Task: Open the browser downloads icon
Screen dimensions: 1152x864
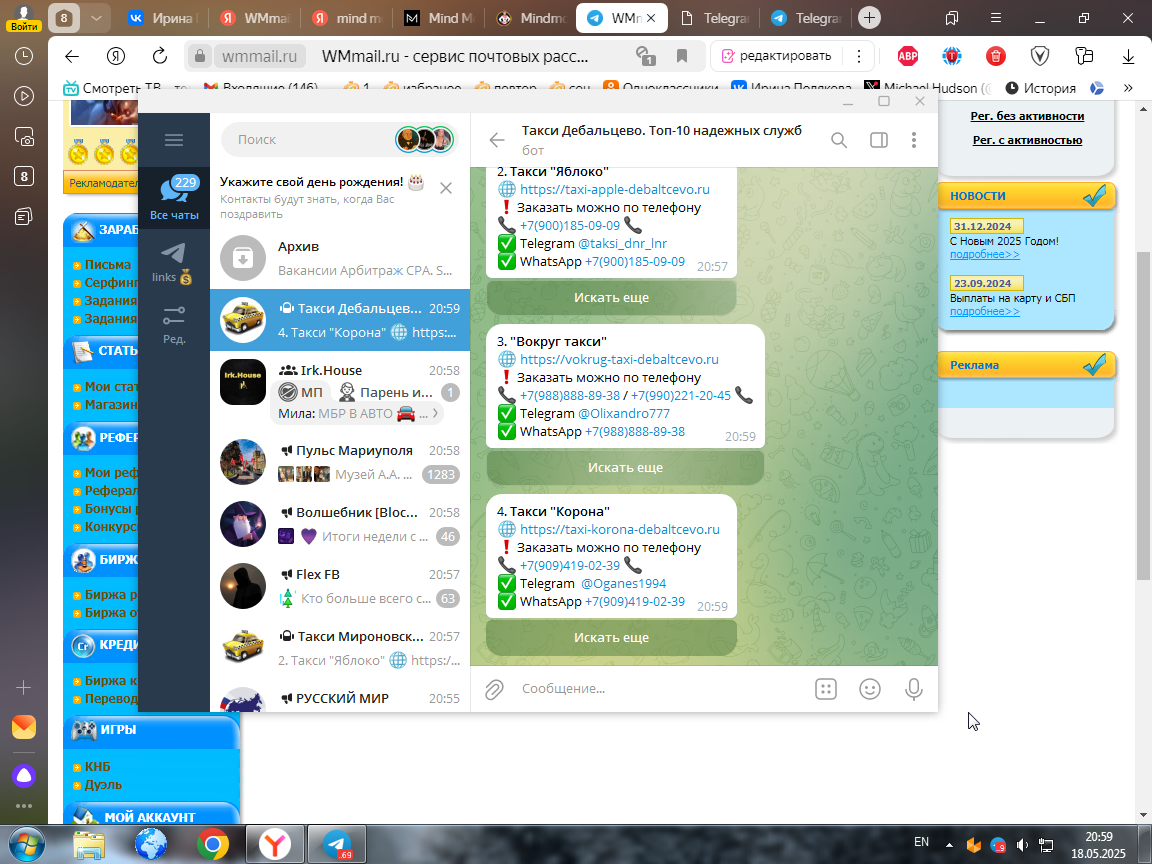Action: coord(1128,56)
